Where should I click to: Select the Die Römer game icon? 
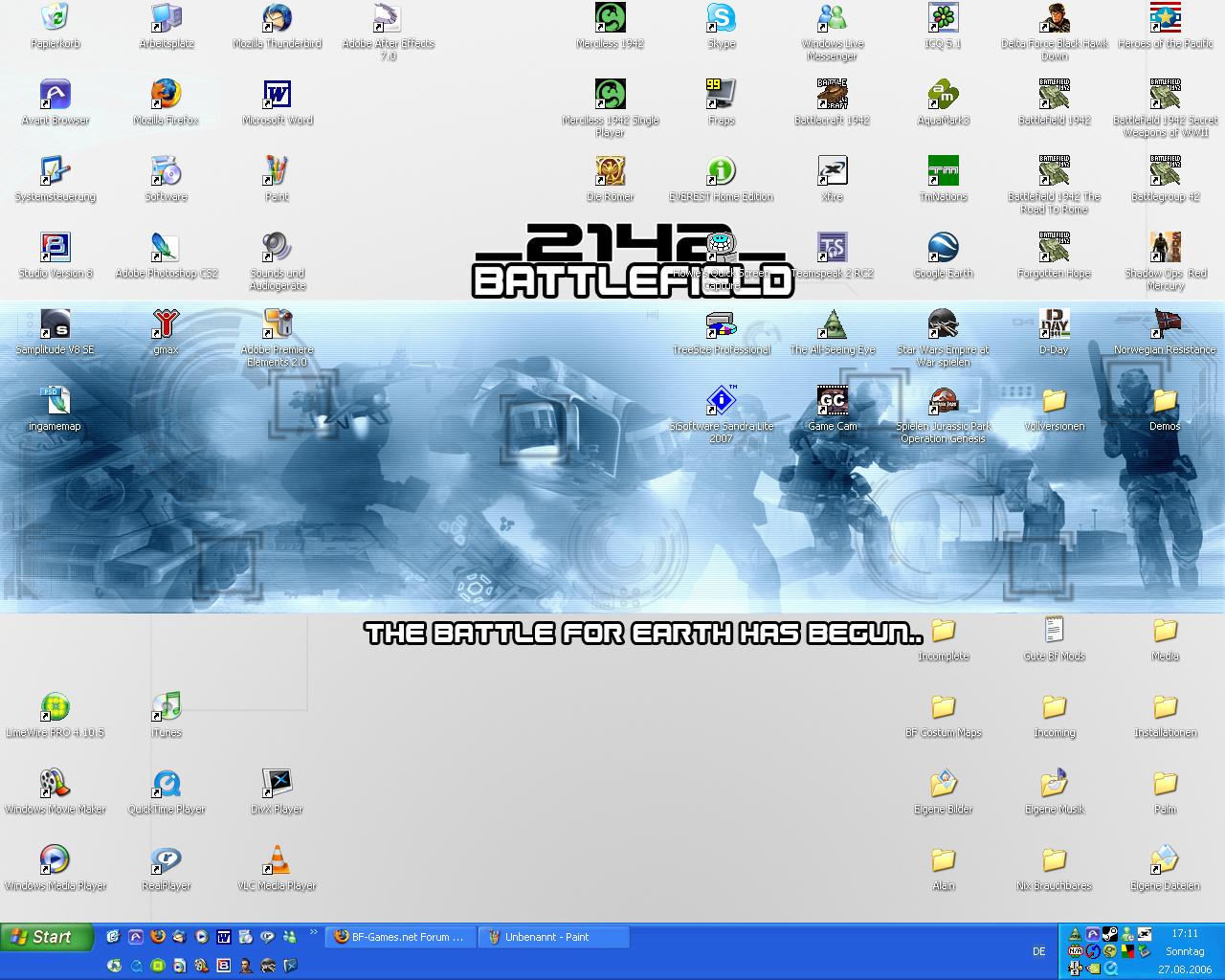click(611, 170)
